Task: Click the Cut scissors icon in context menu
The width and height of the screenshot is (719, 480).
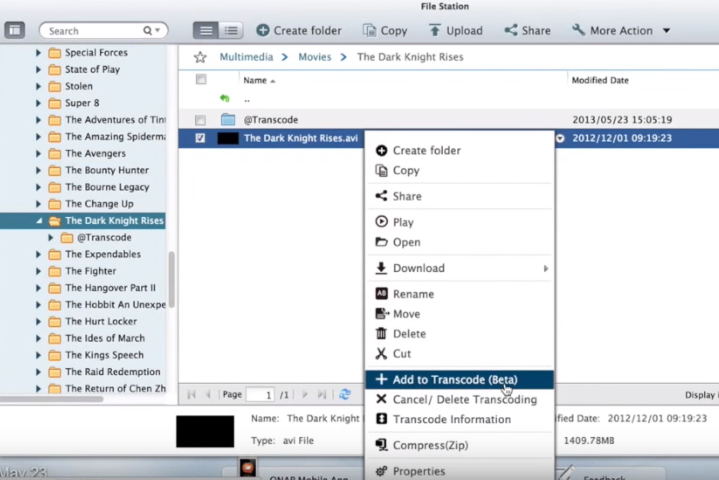Action: click(381, 353)
